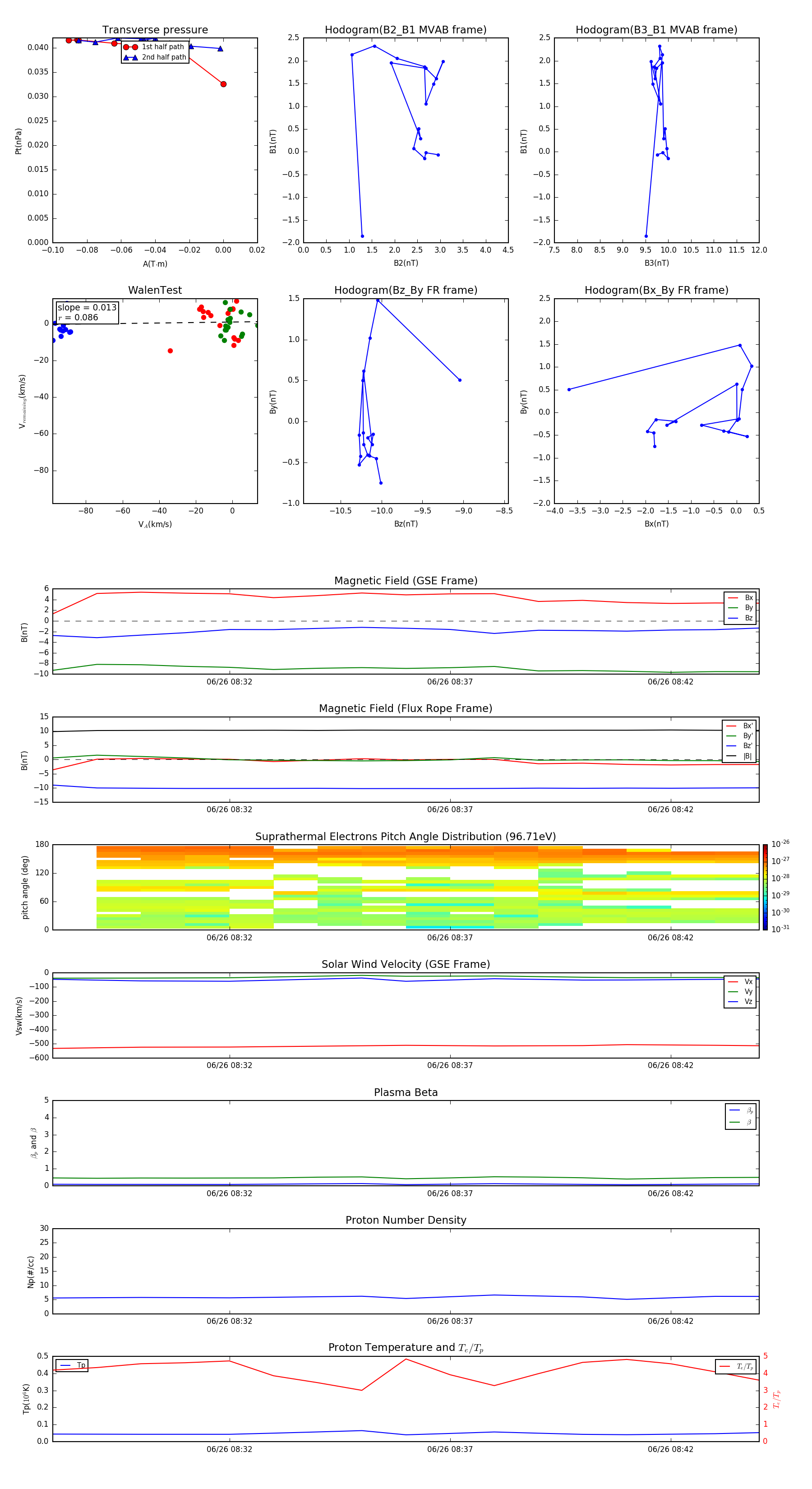812x1489 pixels.
Task: Click the '06/26 08:42' tick under Plasma Beta
Action: click(670, 1193)
